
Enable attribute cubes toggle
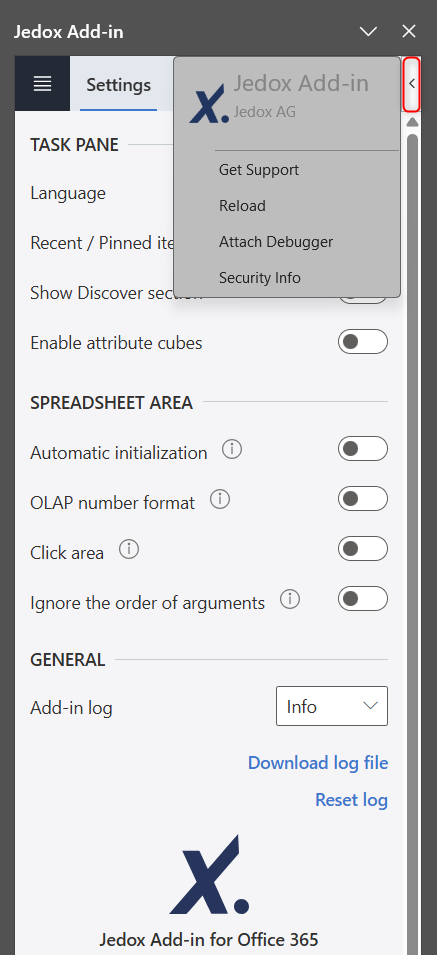click(363, 342)
